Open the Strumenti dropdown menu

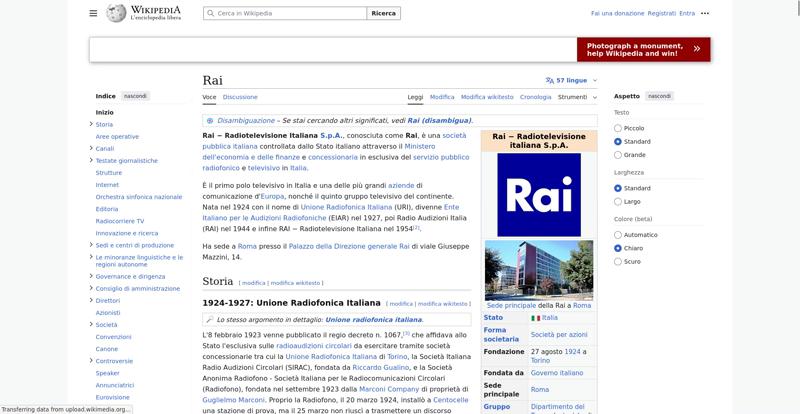(x=578, y=97)
